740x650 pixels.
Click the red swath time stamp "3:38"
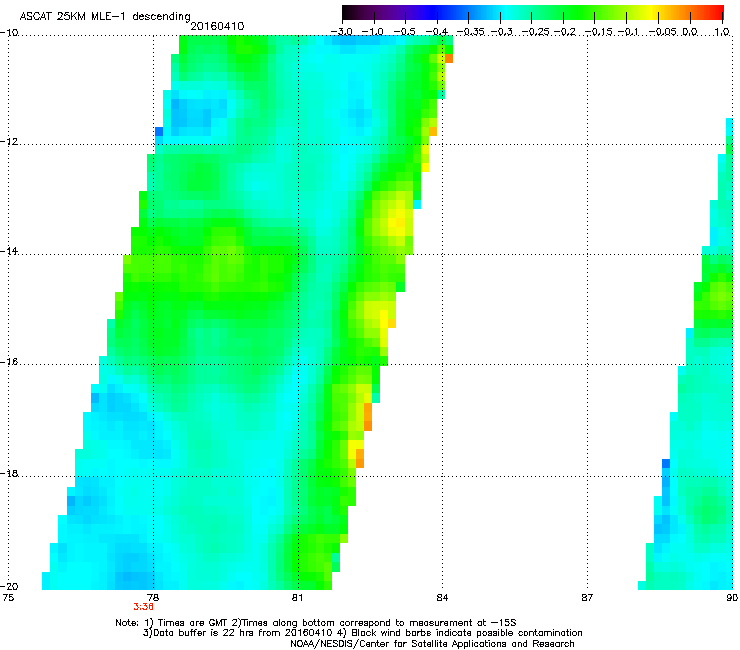143,607
